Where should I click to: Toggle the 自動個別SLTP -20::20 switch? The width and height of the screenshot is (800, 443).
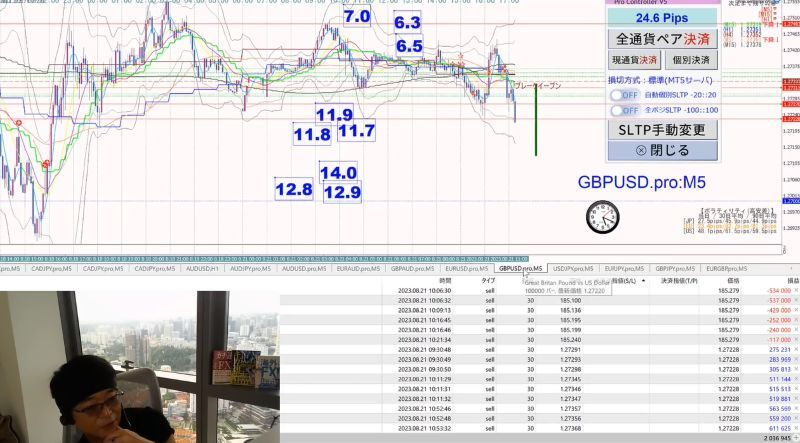(624, 95)
